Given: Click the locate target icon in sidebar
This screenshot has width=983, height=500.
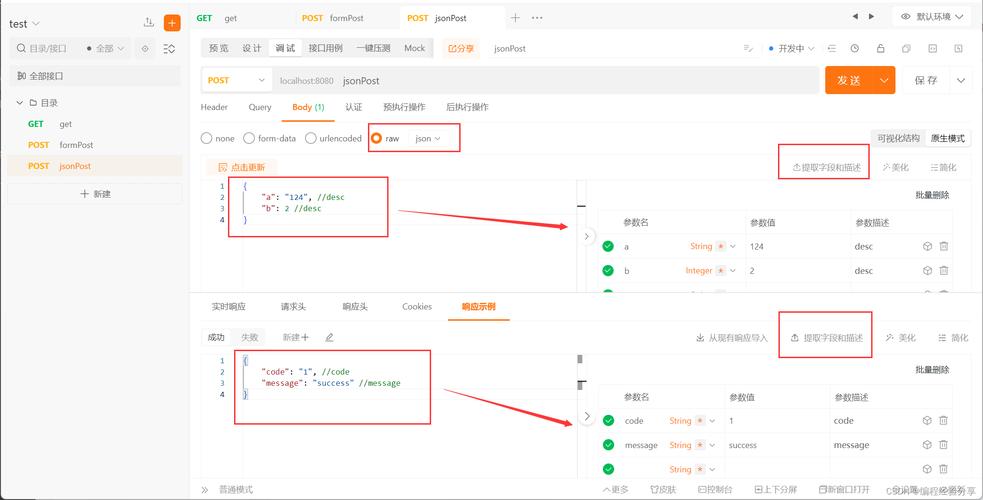Looking at the screenshot, I should pos(145,48).
